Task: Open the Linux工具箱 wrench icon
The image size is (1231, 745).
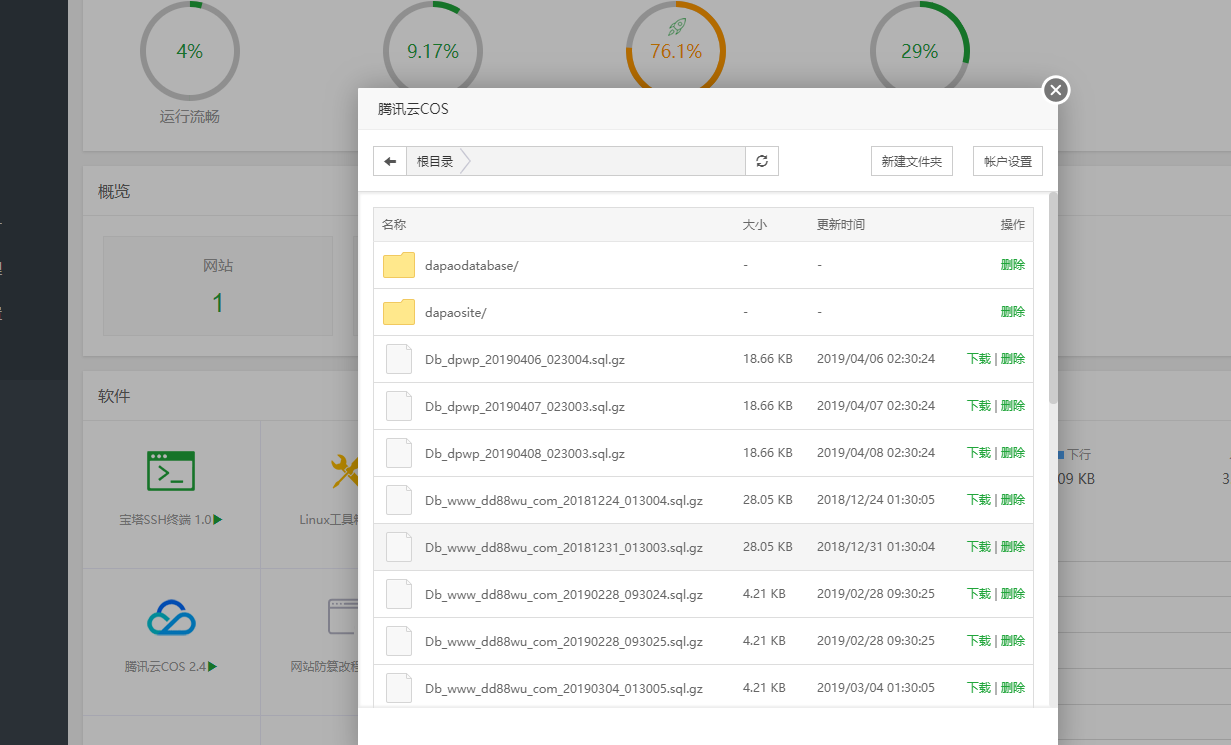Action: pos(345,471)
